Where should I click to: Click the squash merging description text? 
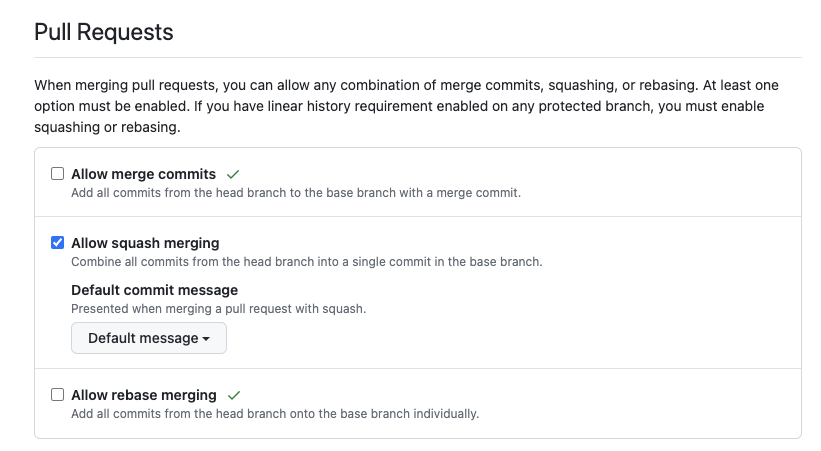[307, 262]
